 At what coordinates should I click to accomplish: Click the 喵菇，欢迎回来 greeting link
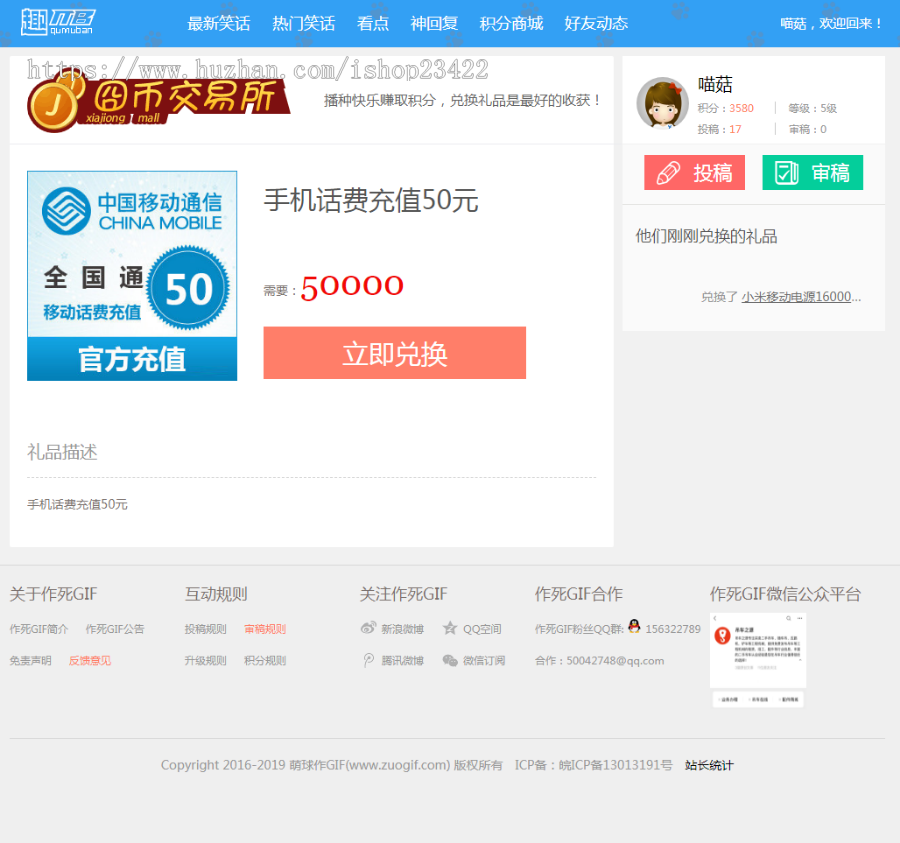[831, 24]
